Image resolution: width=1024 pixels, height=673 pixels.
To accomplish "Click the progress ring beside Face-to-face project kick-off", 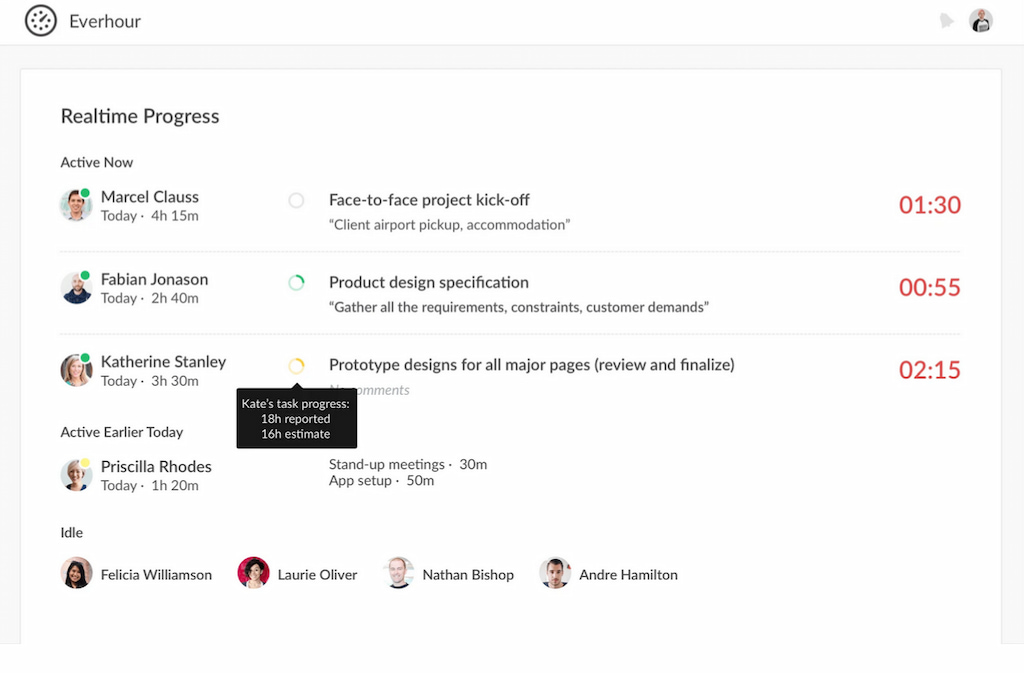I will point(296,200).
